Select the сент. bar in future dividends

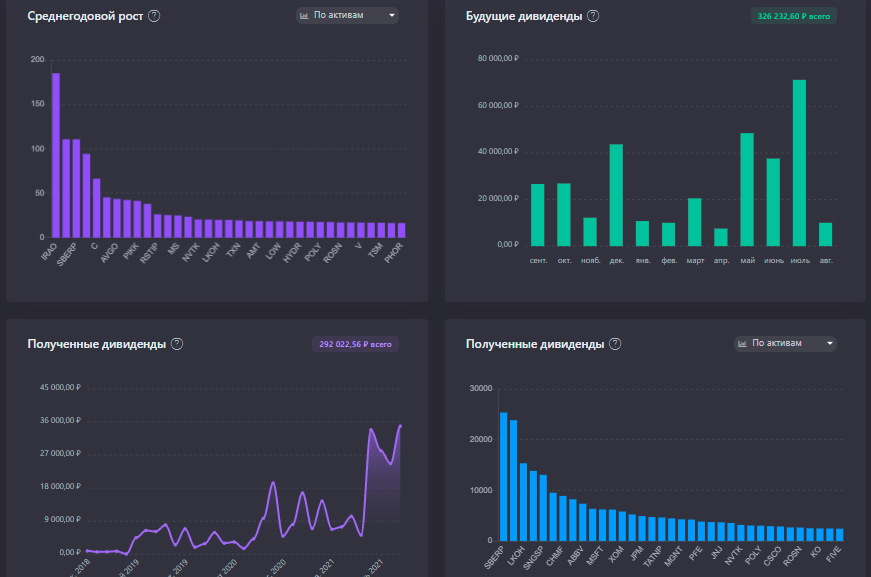(x=538, y=215)
